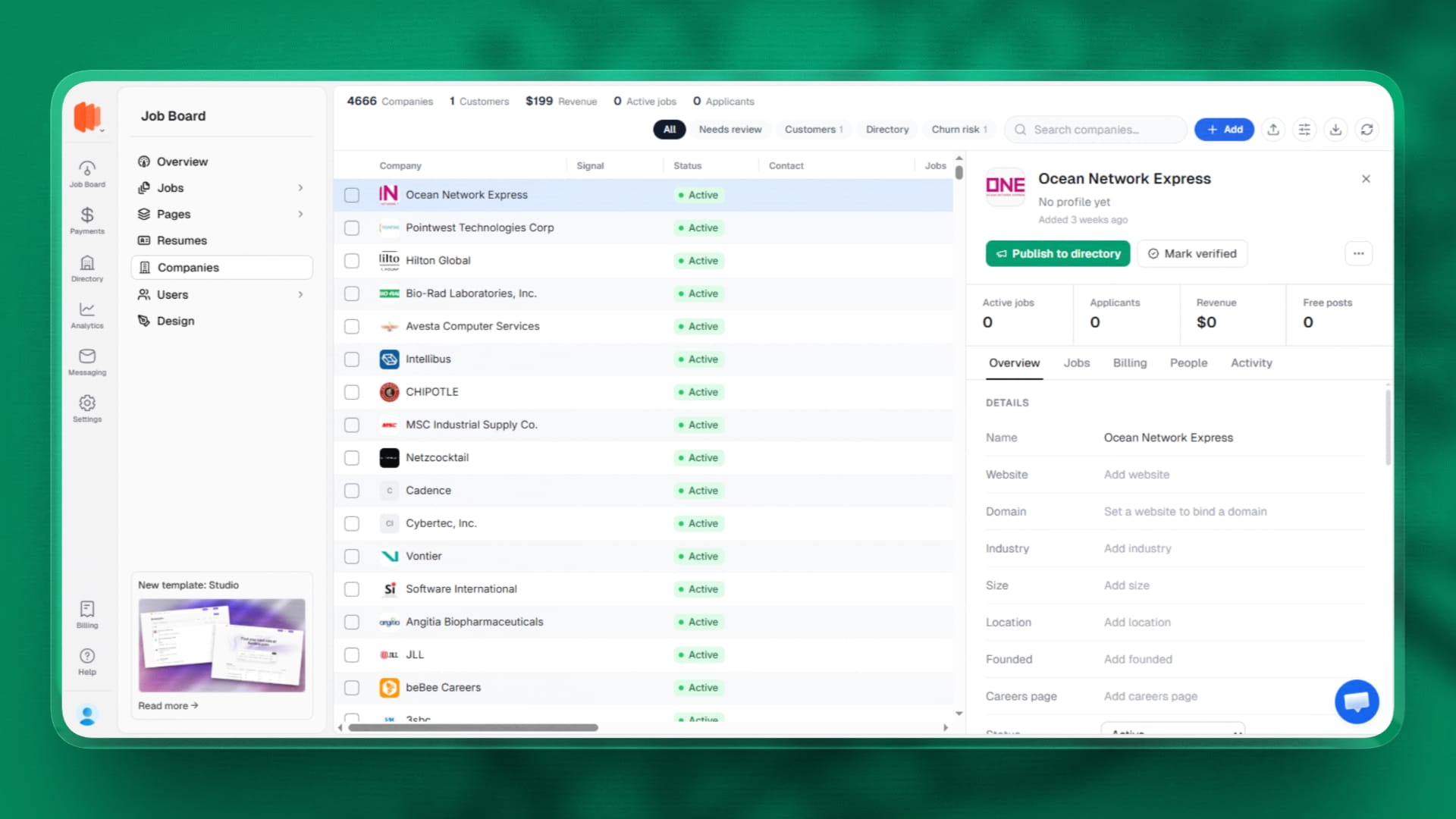The height and width of the screenshot is (819, 1456).
Task: Click the Ocean Network Express ONE logo
Action: coord(1006,186)
